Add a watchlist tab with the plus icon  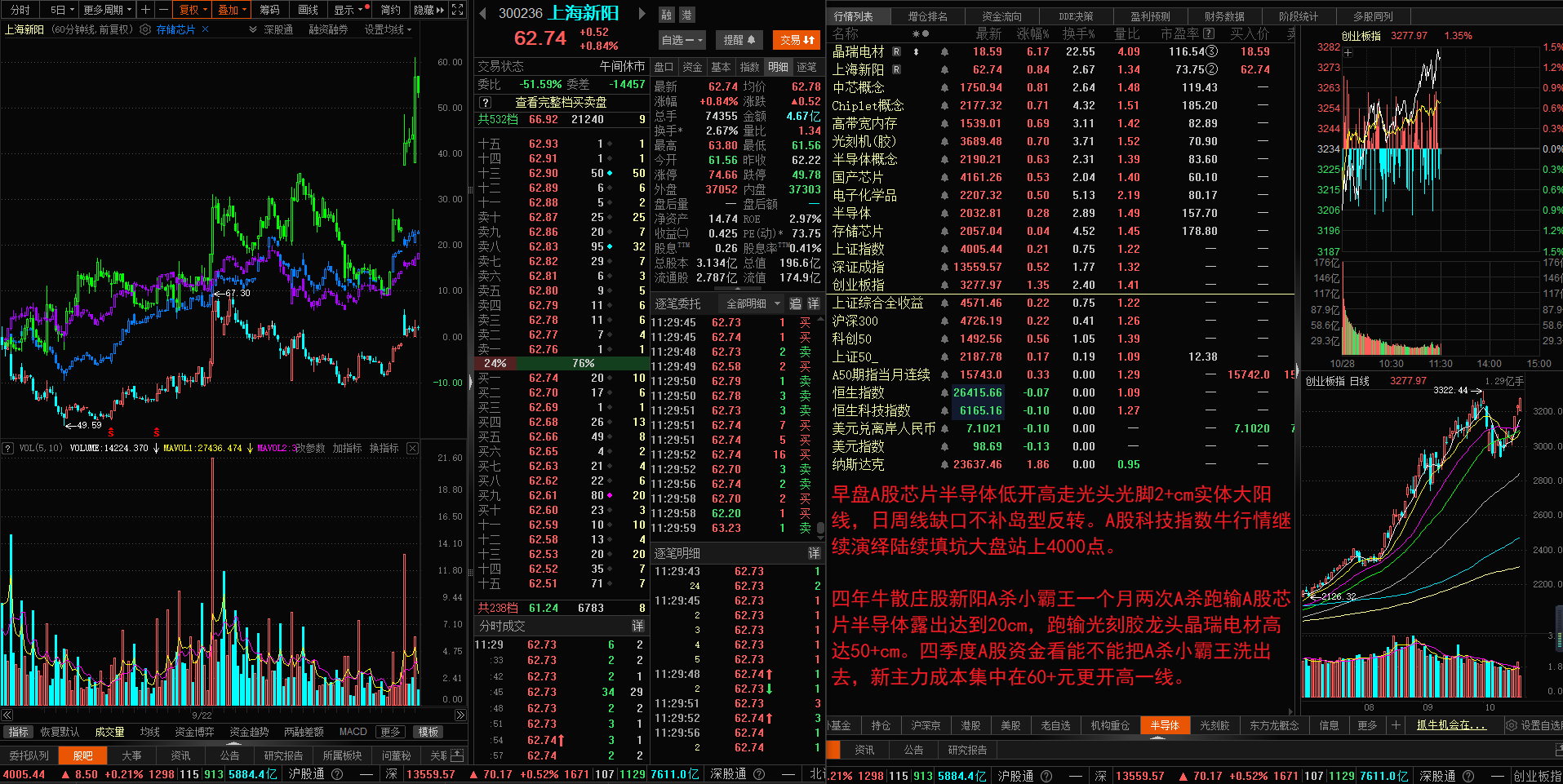point(1396,725)
